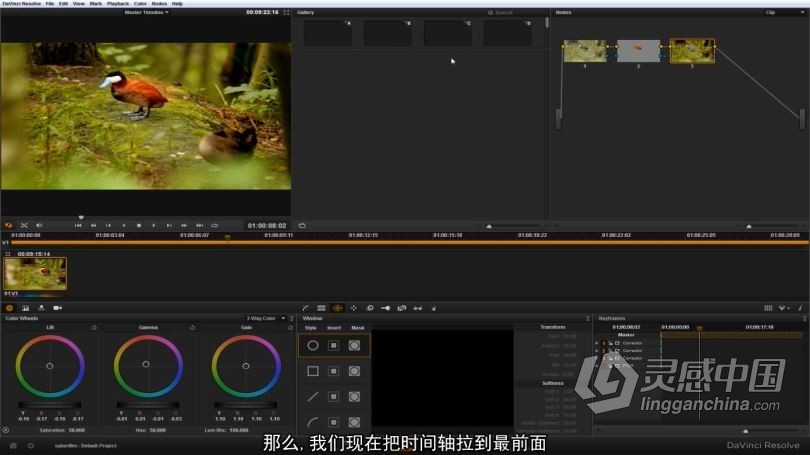Open the Help menu
The width and height of the screenshot is (810, 455).
click(x=177, y=4)
